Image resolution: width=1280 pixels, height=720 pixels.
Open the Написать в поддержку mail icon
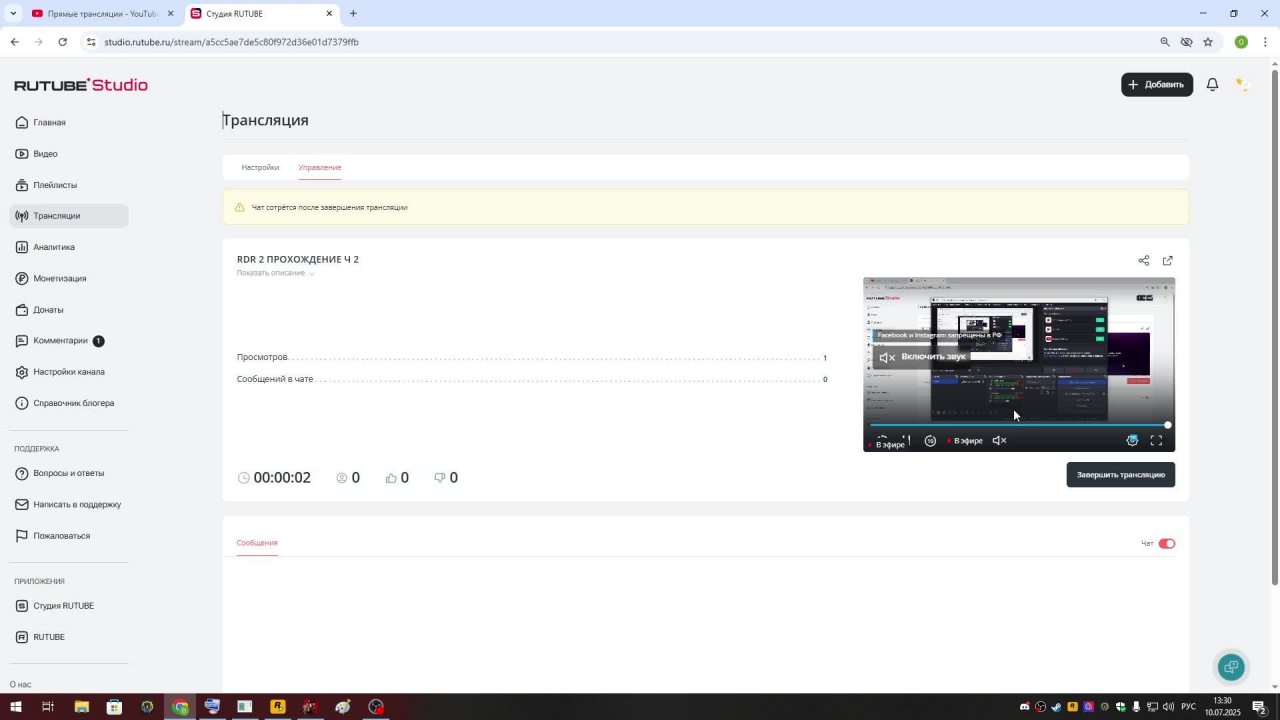click(22, 504)
